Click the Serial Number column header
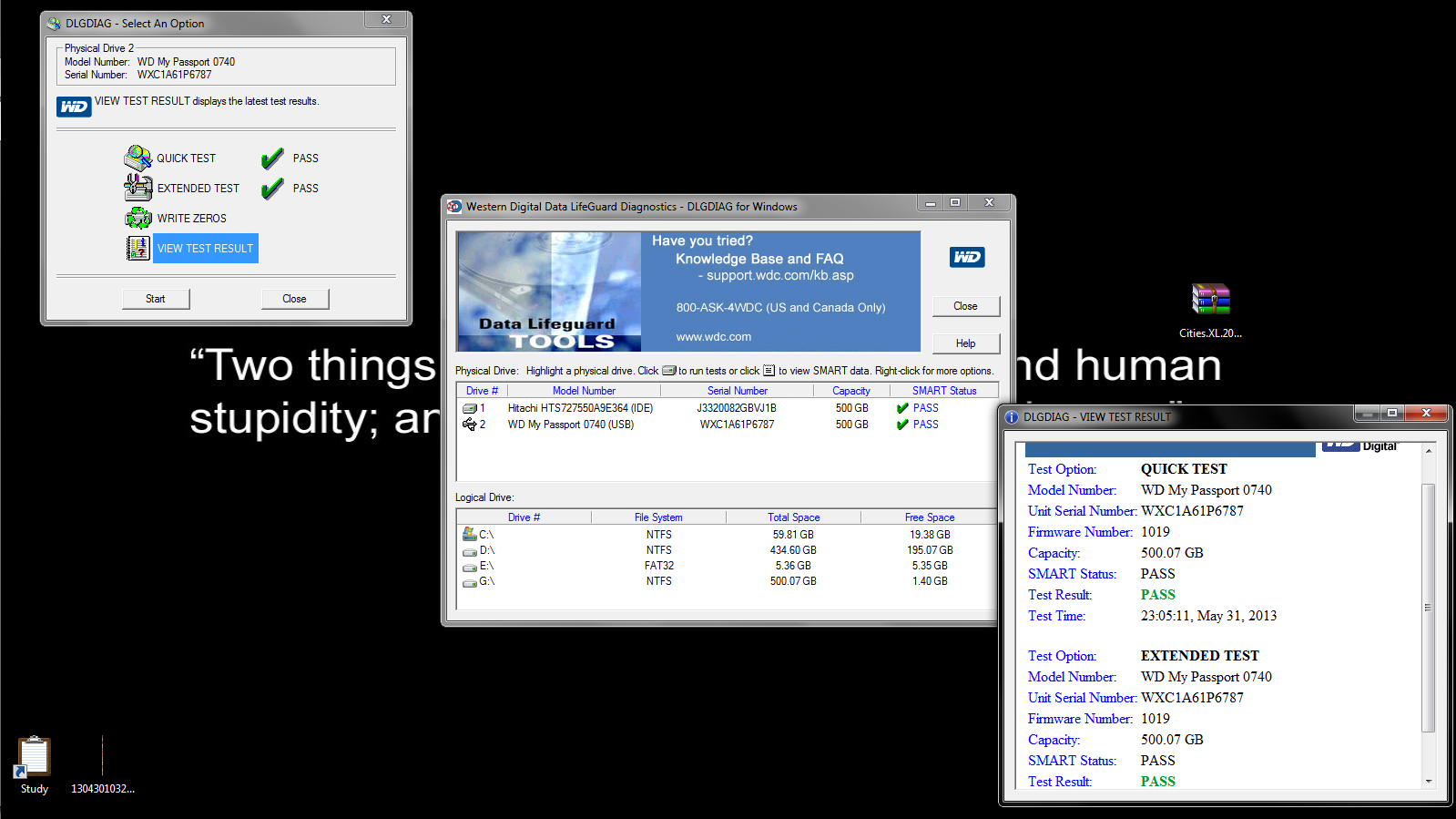 738,391
